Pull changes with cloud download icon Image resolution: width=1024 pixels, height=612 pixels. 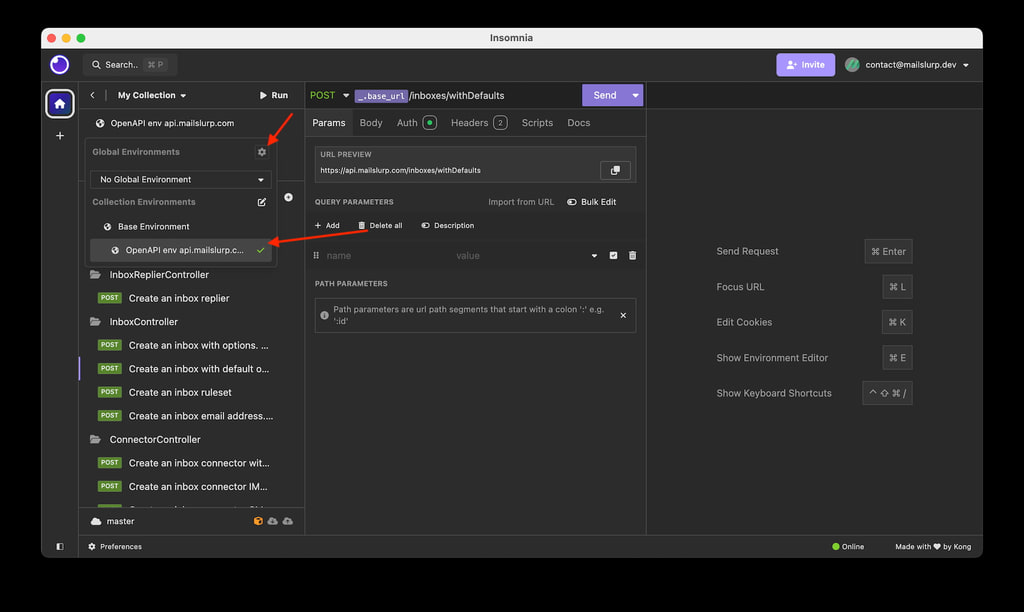click(x=273, y=521)
